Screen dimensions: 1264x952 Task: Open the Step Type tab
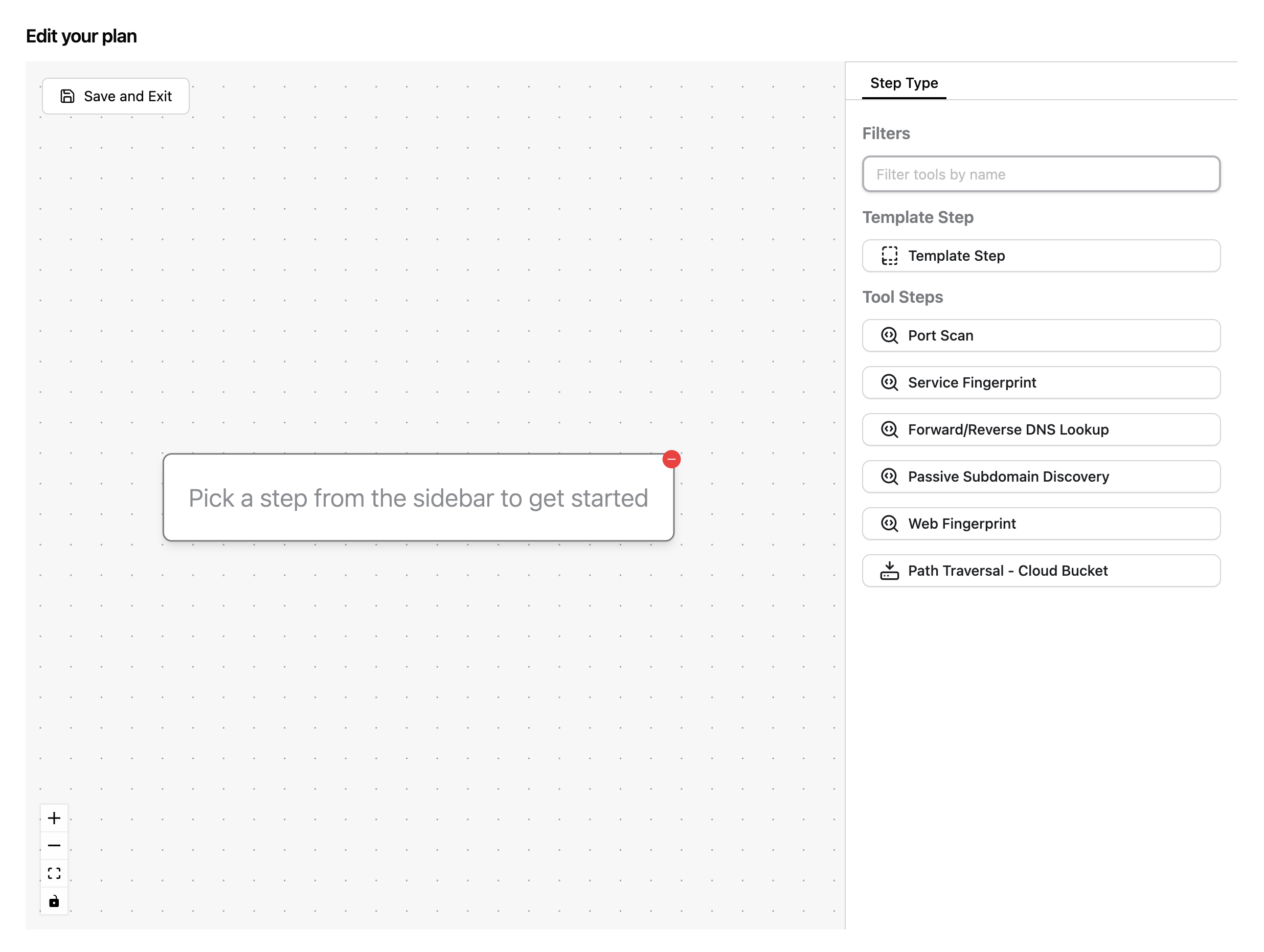tap(904, 83)
